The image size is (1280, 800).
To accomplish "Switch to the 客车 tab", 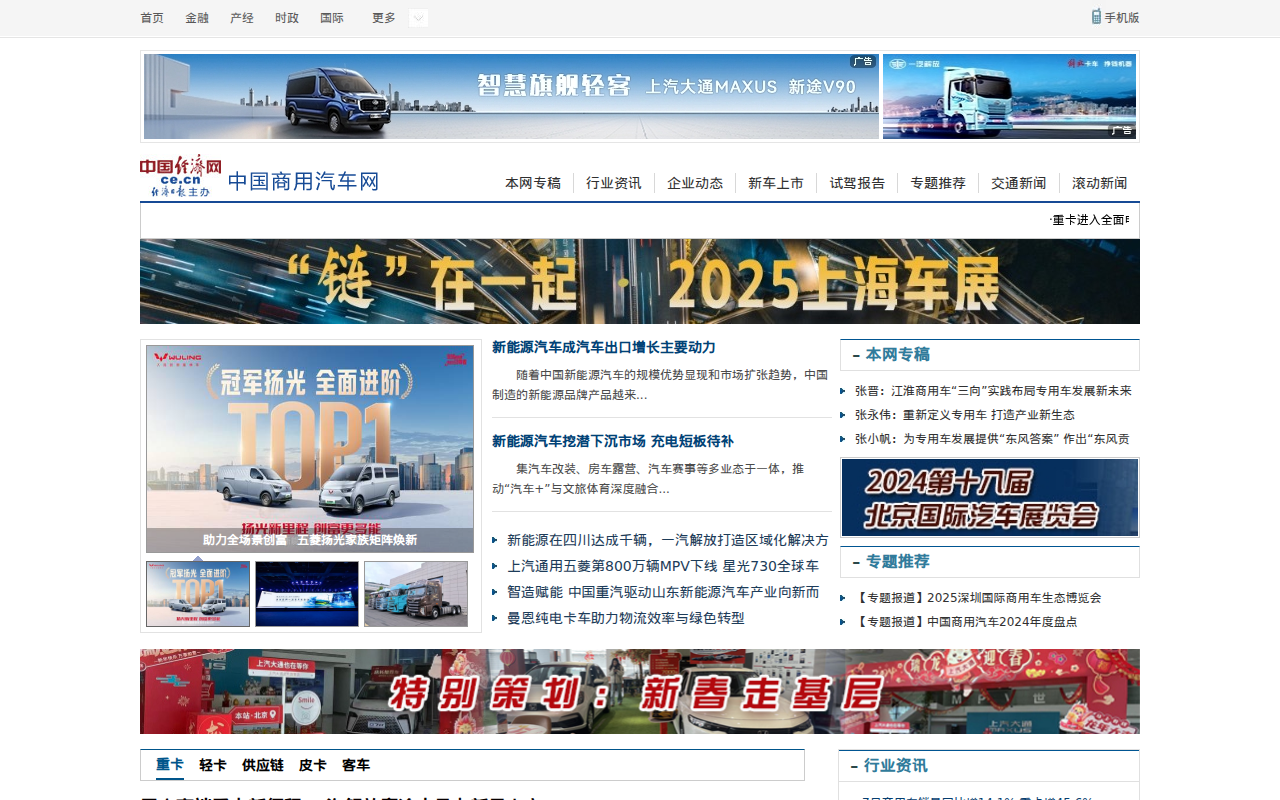I will click(x=356, y=765).
